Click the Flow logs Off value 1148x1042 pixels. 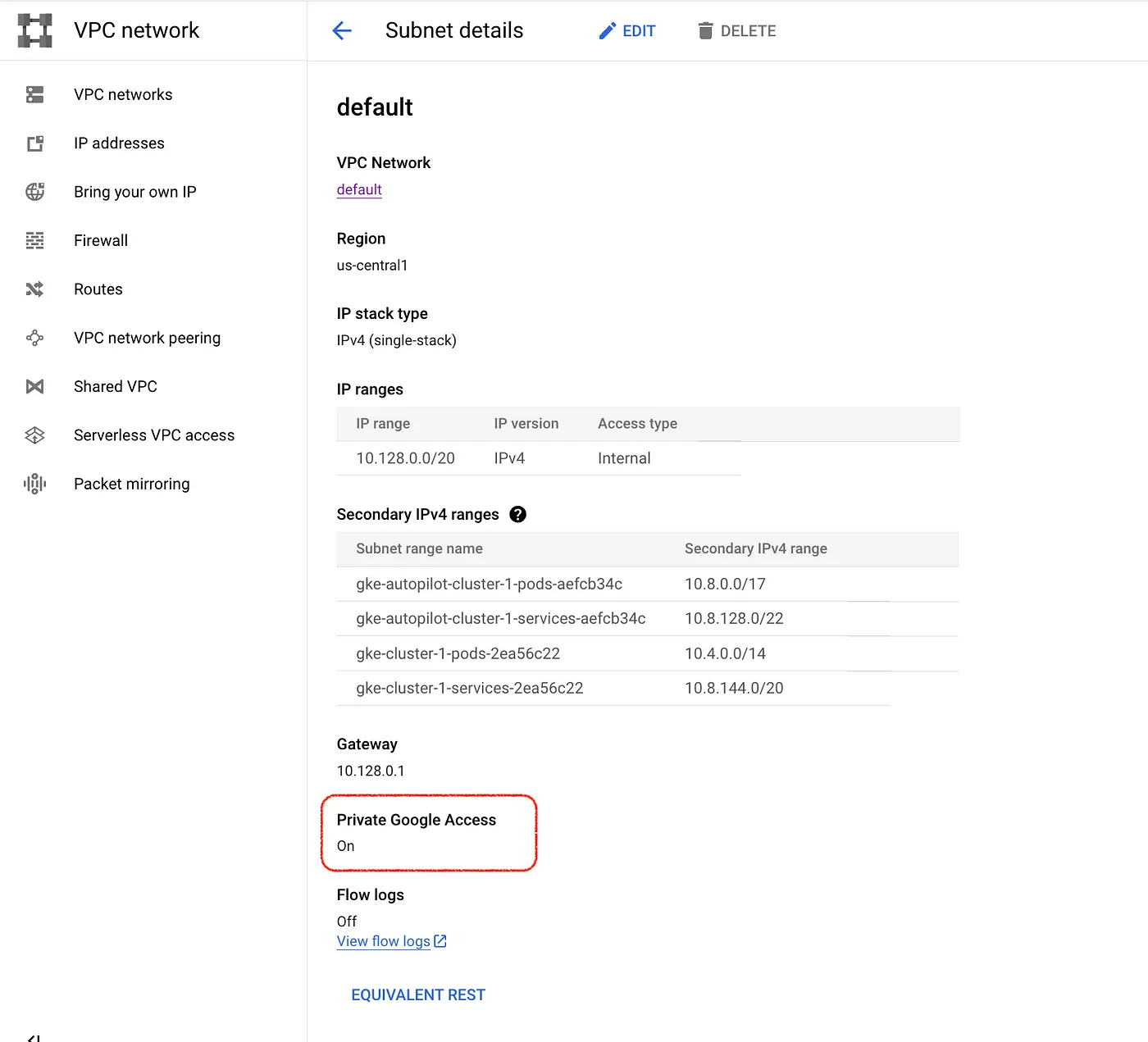(347, 921)
